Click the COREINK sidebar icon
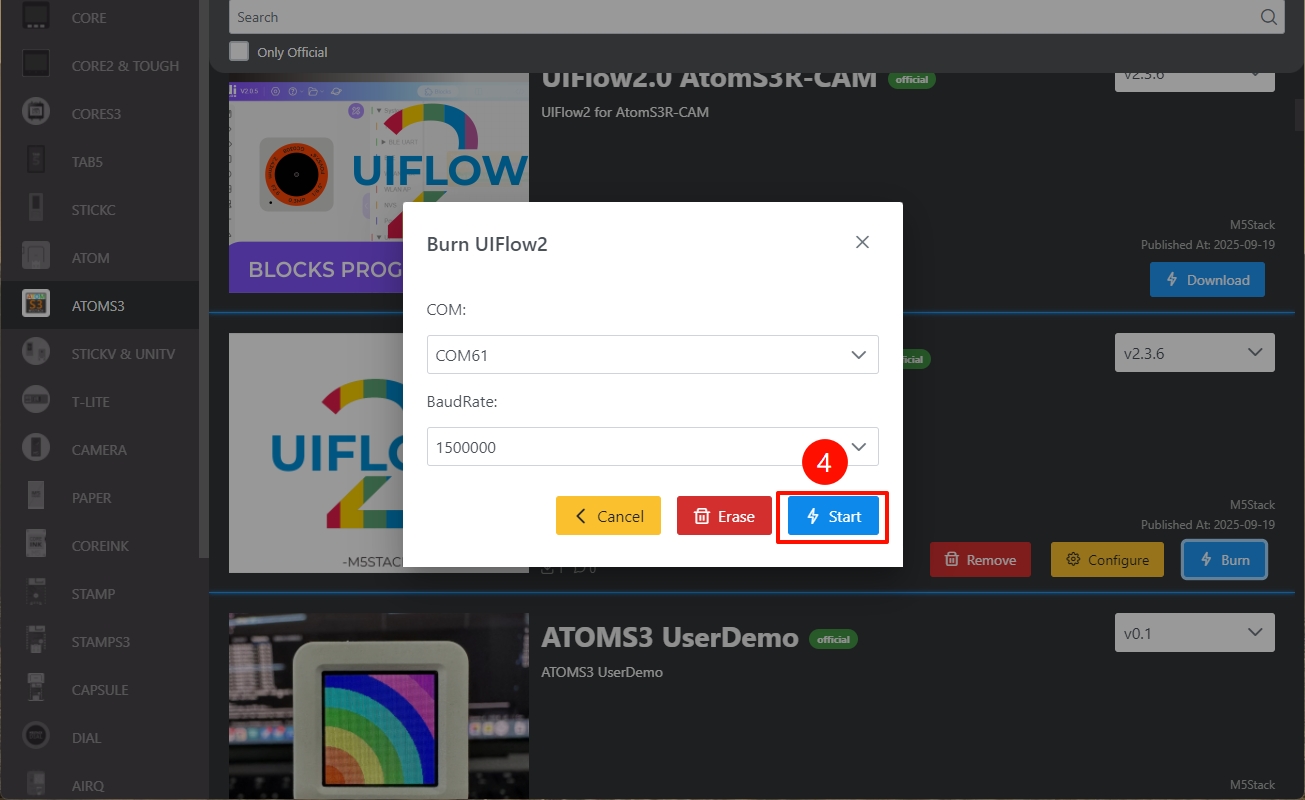The image size is (1305, 800). point(36,545)
